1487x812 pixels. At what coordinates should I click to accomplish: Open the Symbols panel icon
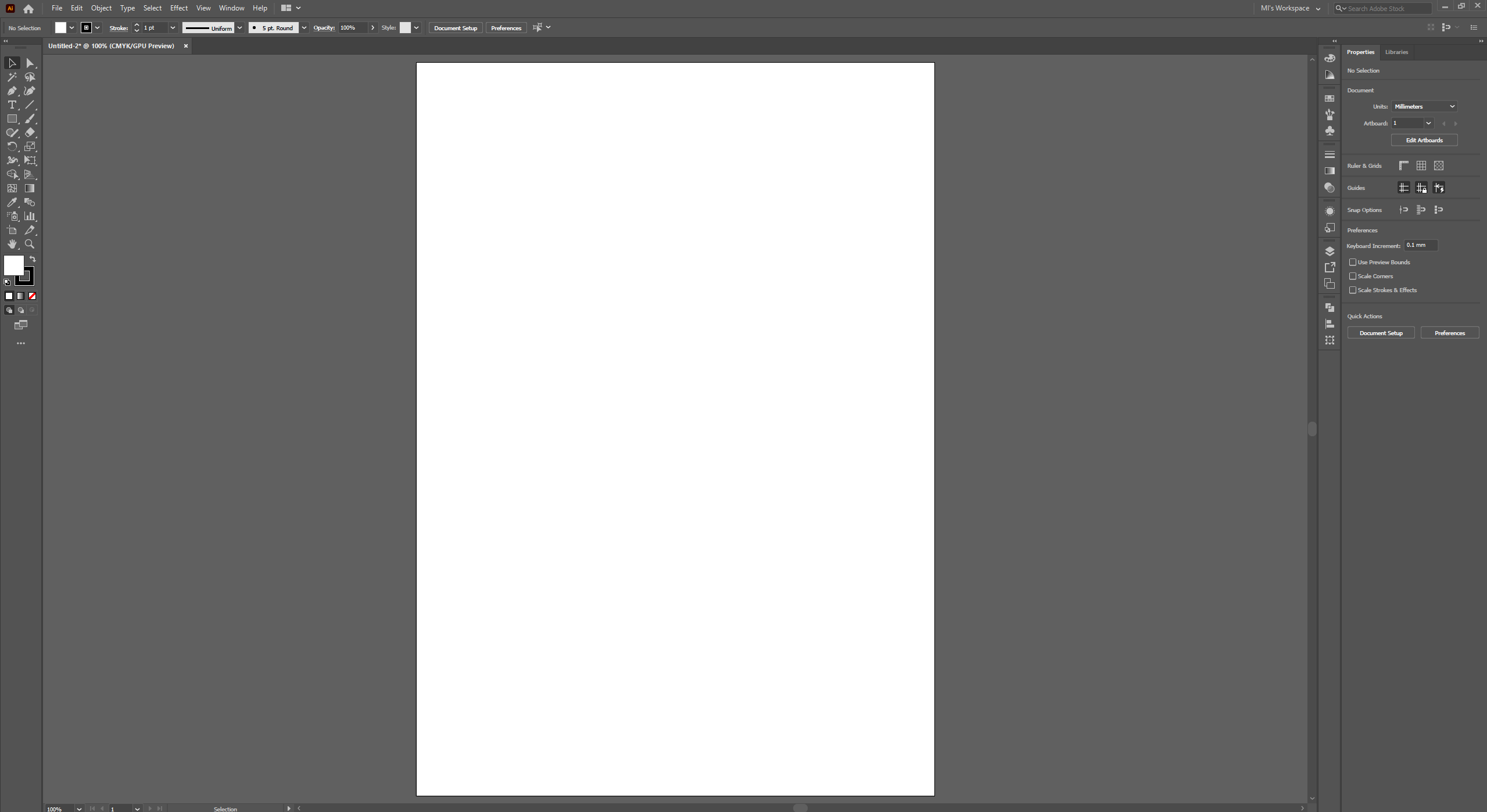[x=1330, y=131]
